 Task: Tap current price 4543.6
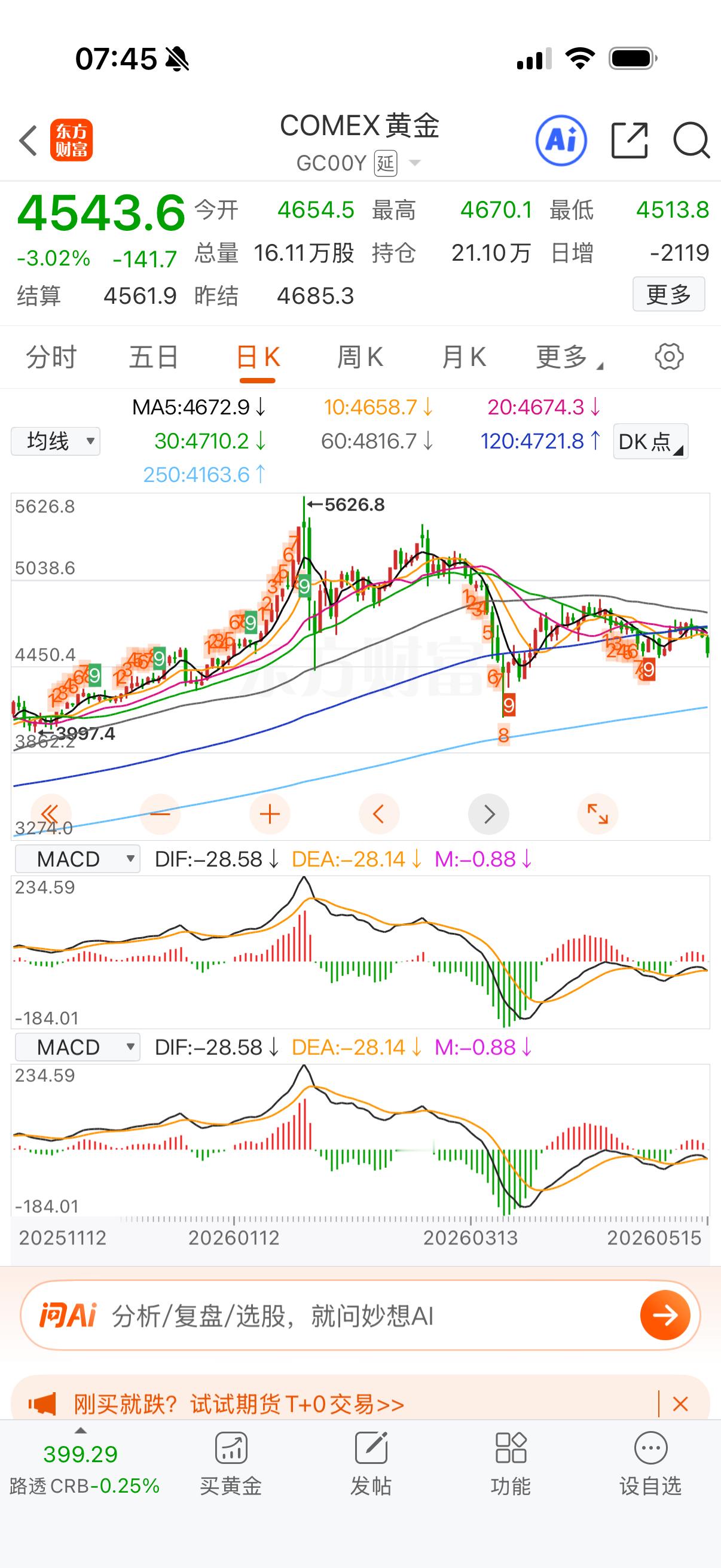(x=101, y=212)
